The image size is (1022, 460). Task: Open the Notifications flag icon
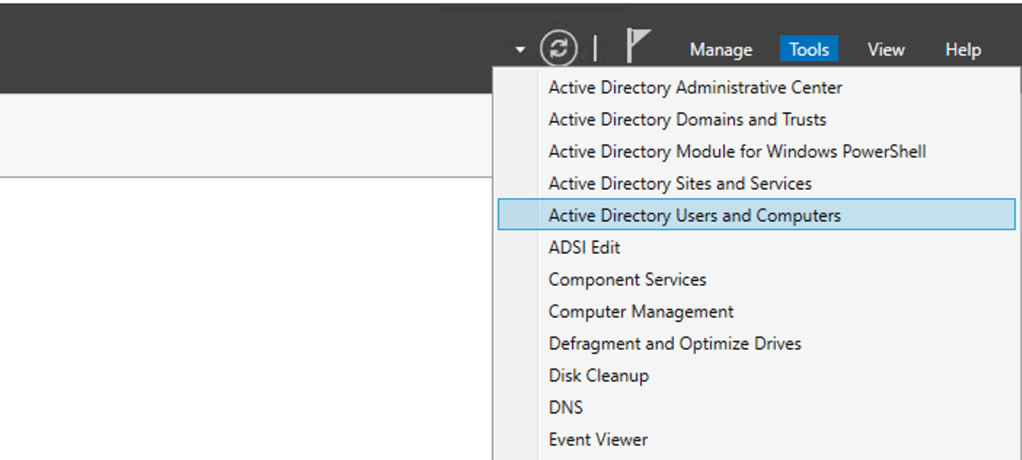click(637, 47)
